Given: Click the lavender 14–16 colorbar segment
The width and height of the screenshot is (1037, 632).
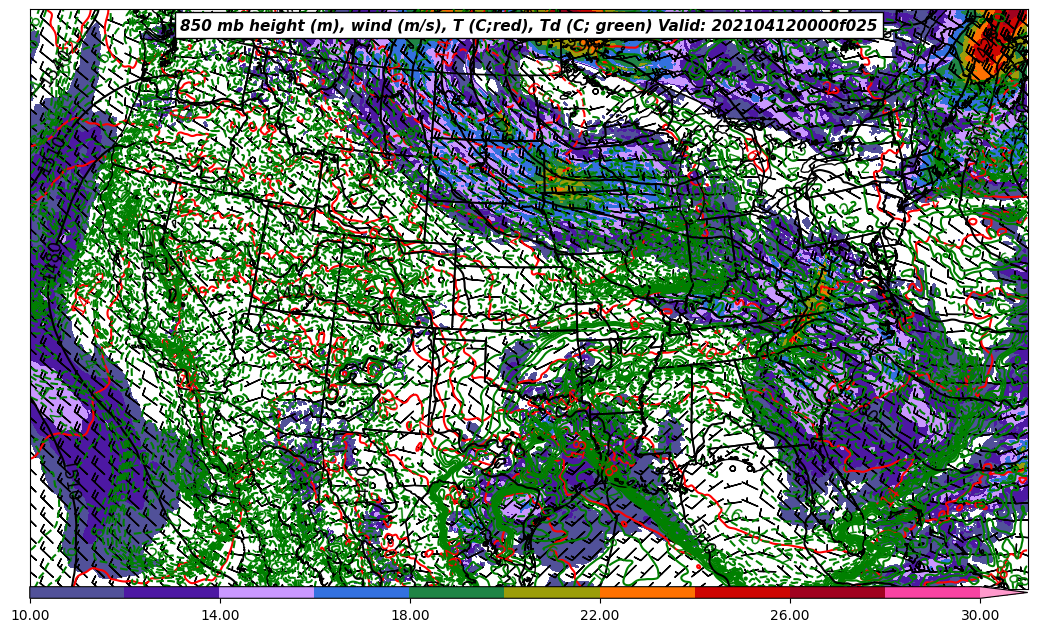Looking at the screenshot, I should (x=267, y=592).
